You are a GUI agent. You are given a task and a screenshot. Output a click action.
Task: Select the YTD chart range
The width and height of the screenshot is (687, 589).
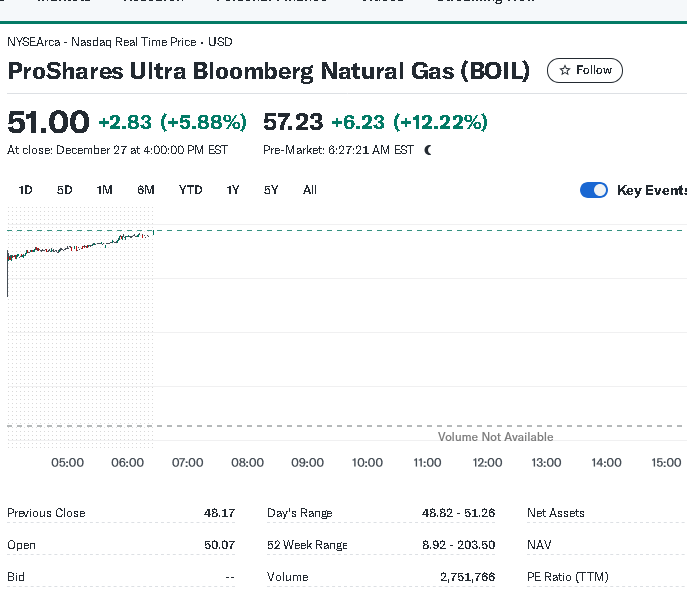click(191, 190)
